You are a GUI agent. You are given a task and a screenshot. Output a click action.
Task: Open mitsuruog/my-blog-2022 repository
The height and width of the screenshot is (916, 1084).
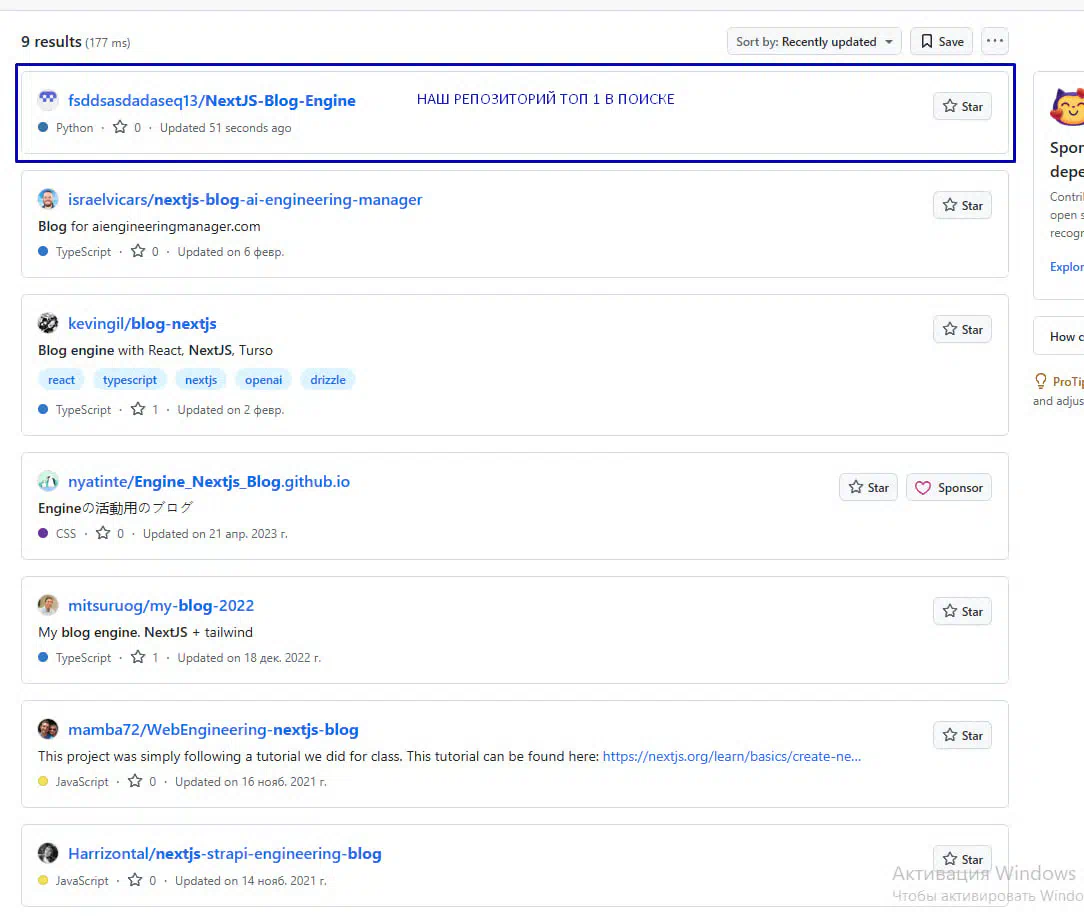point(161,606)
